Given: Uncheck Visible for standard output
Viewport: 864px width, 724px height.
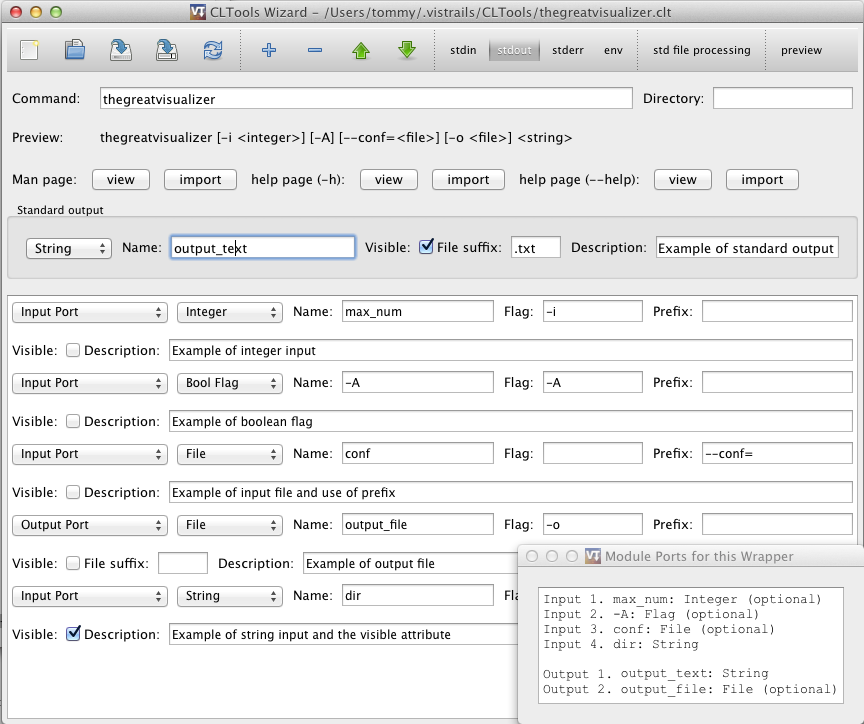Looking at the screenshot, I should click(x=426, y=247).
